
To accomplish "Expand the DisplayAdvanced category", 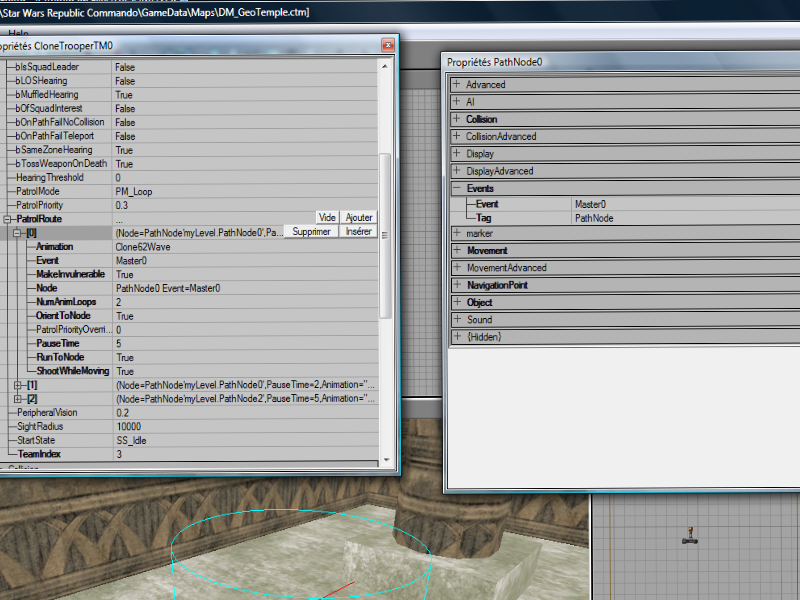I will click(x=457, y=171).
